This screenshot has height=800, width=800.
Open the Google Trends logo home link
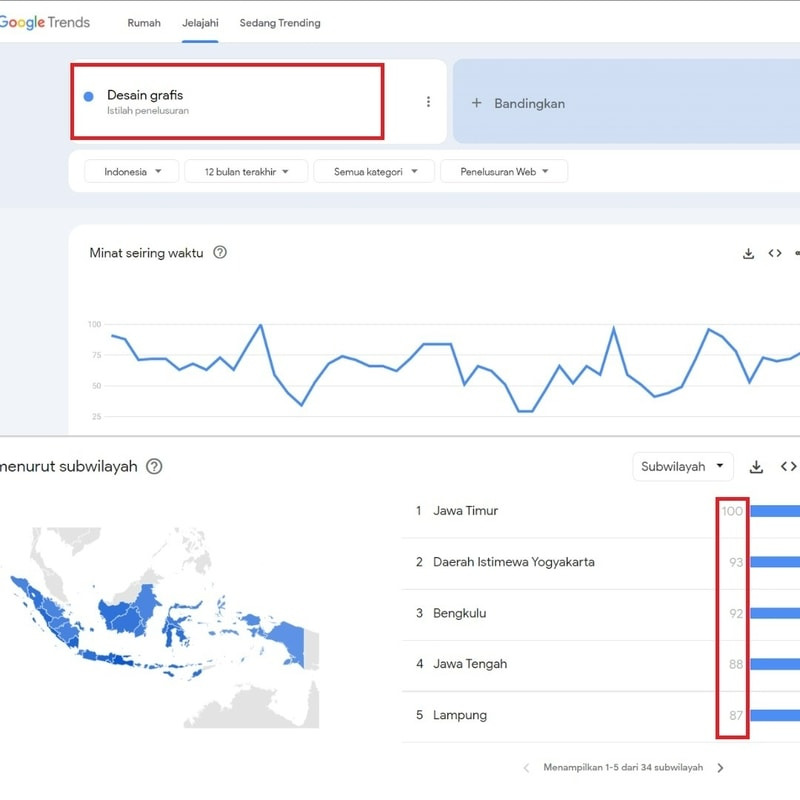44,22
